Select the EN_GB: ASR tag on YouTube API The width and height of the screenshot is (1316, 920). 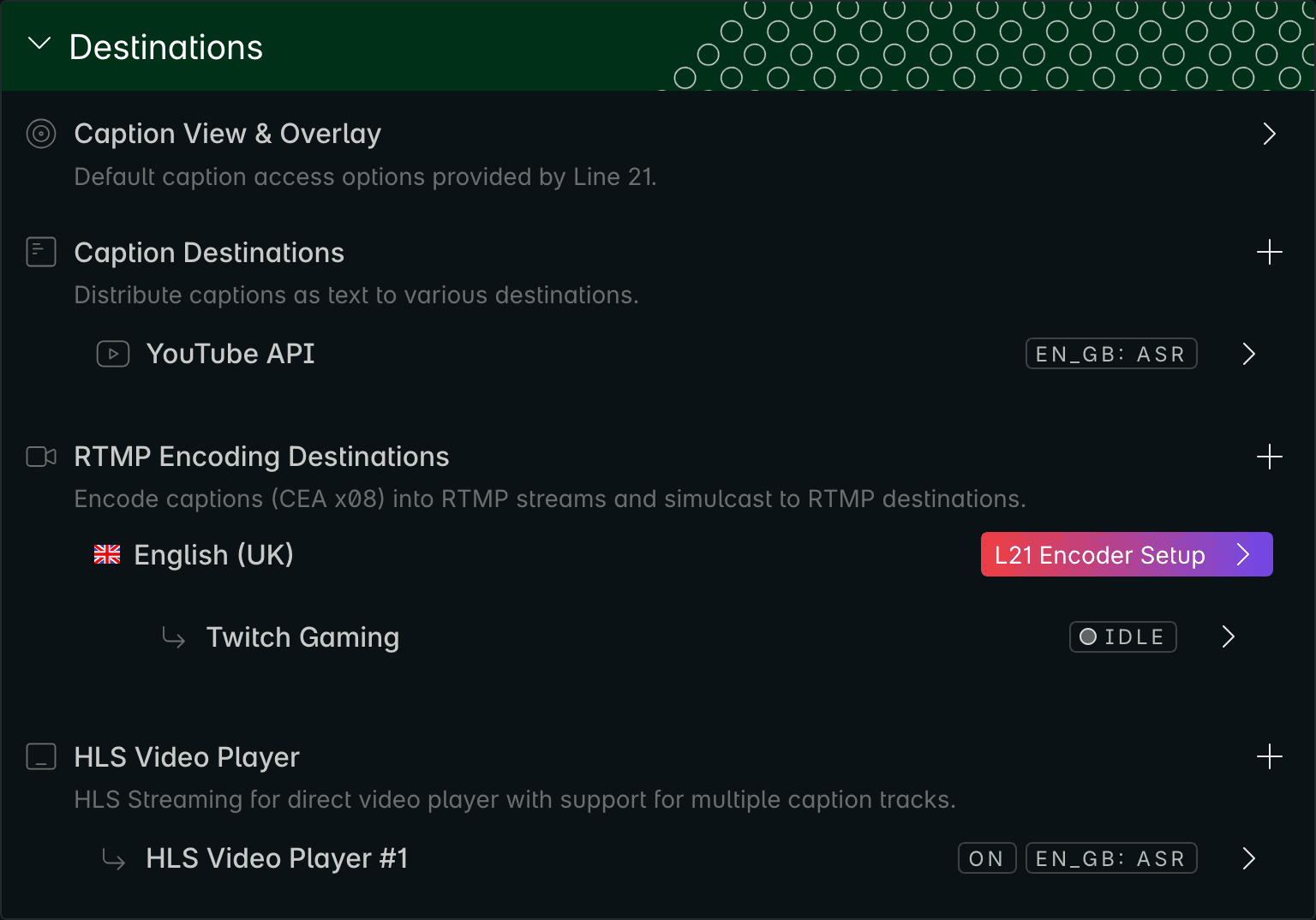point(1111,354)
